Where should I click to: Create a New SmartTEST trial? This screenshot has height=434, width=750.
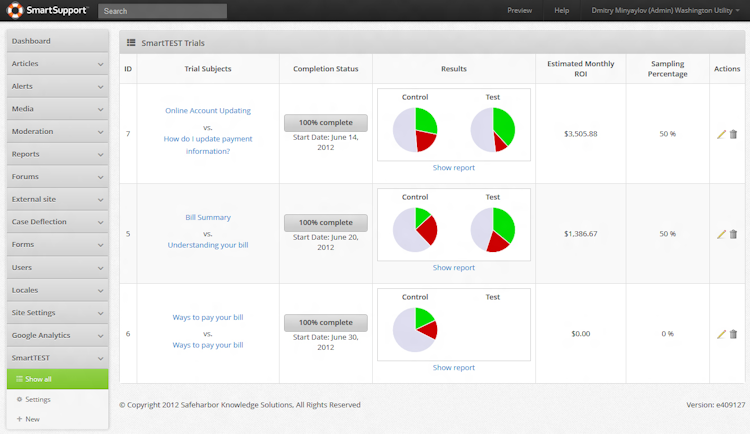point(57,419)
